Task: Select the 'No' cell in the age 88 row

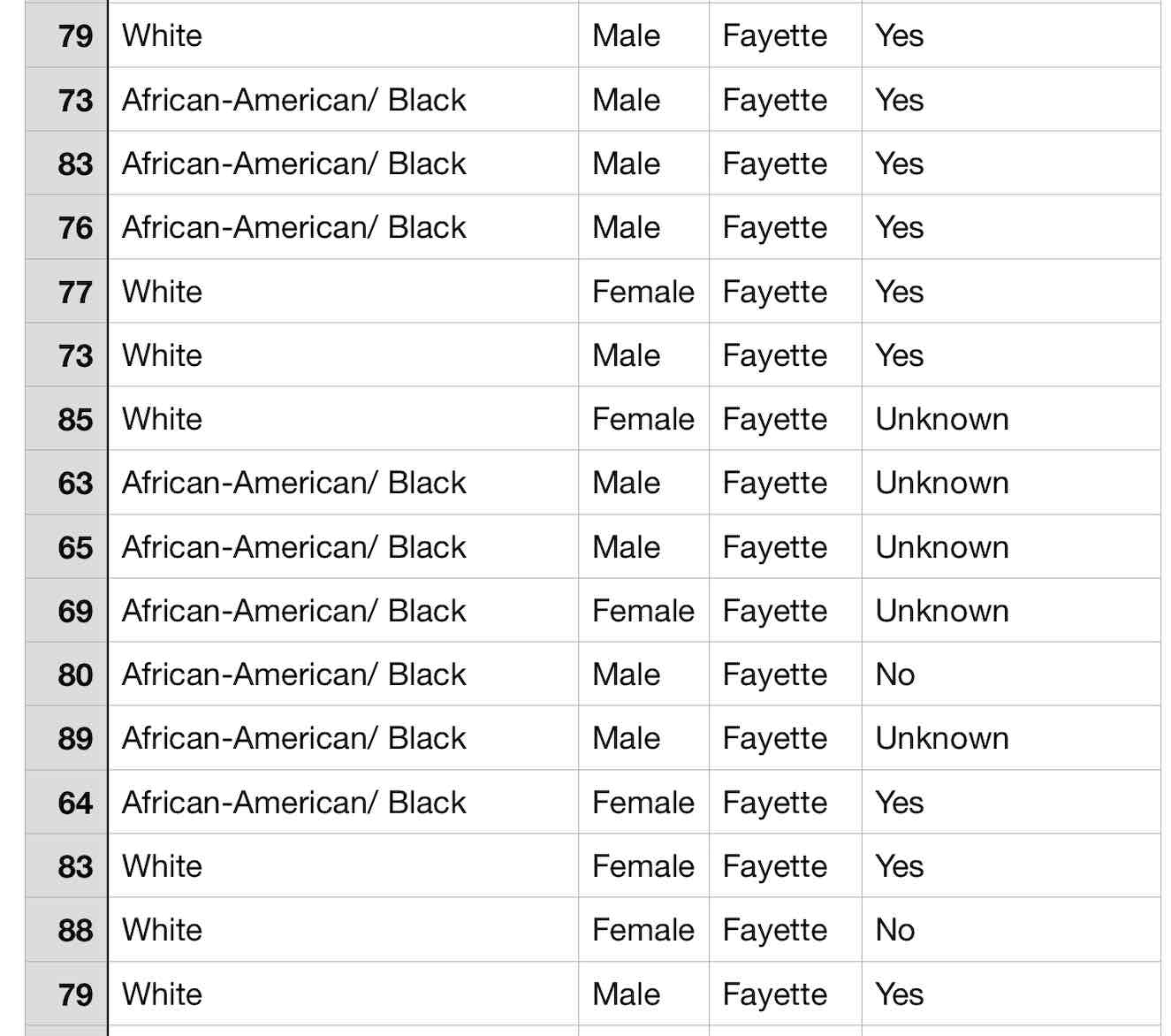Action: coord(895,930)
